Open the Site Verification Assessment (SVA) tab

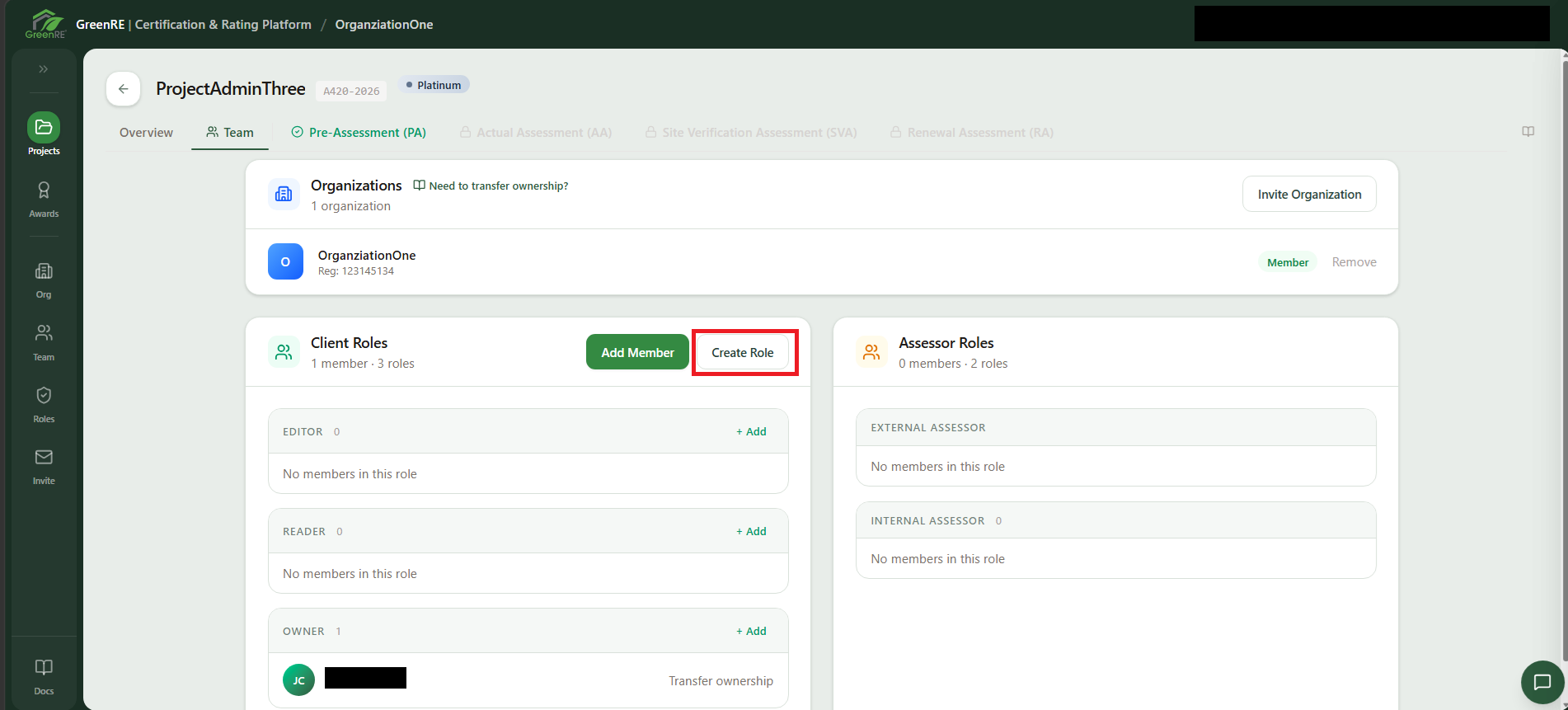[751, 133]
